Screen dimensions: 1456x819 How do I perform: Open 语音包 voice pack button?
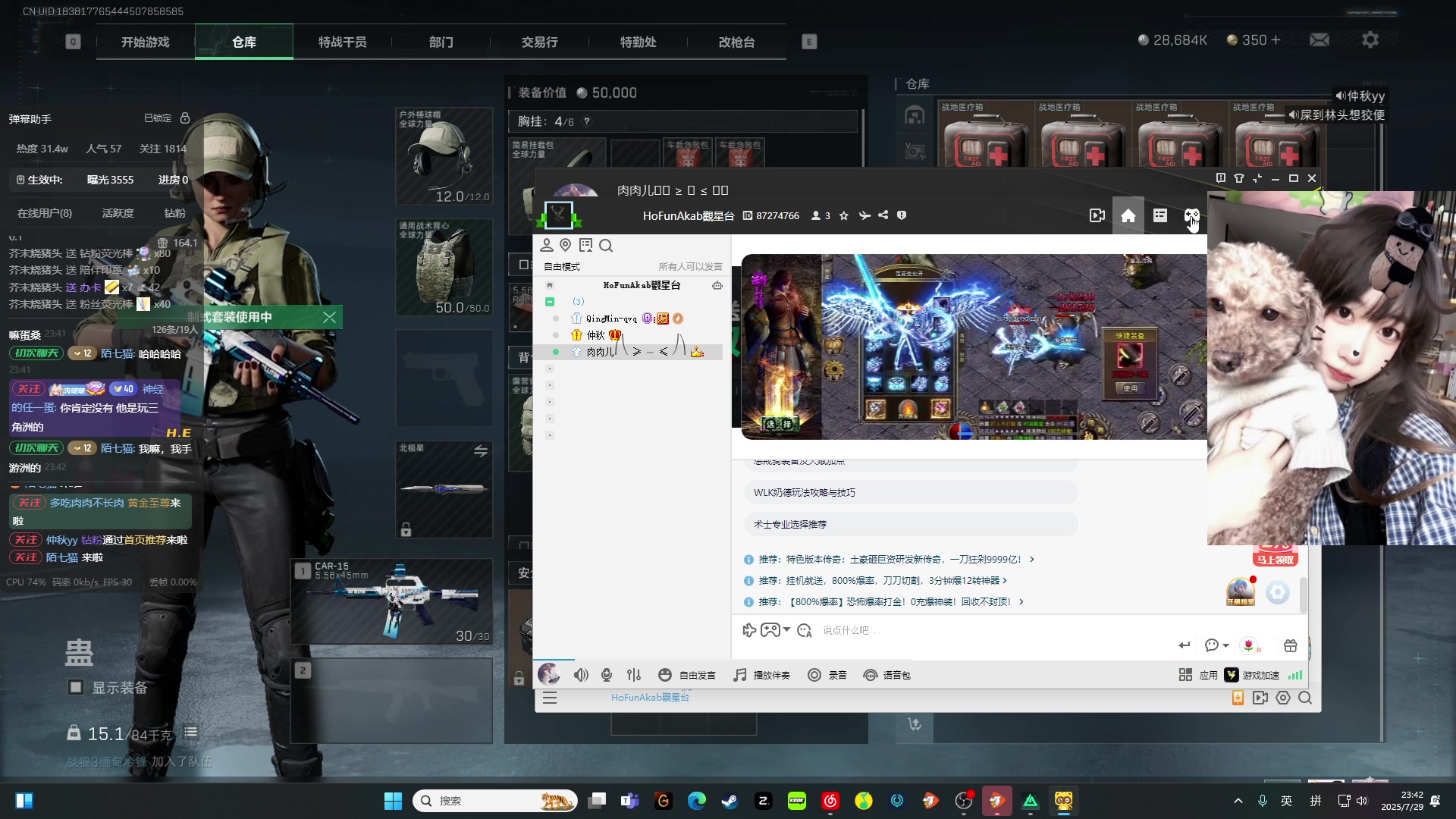click(887, 675)
